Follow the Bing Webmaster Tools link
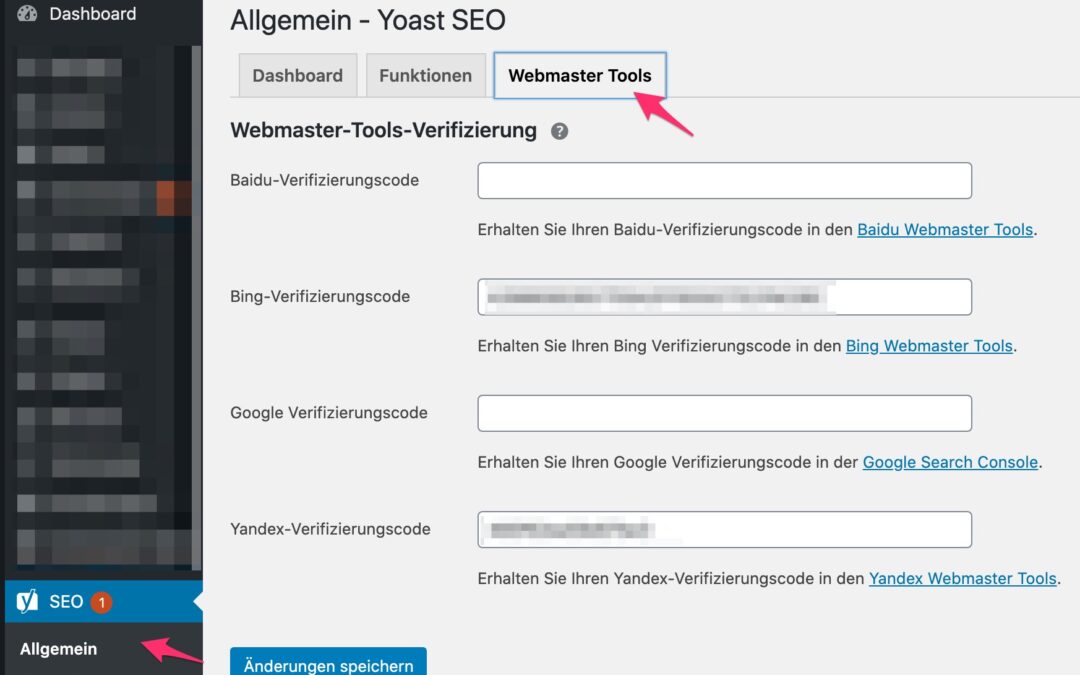1080x675 pixels. click(x=929, y=346)
